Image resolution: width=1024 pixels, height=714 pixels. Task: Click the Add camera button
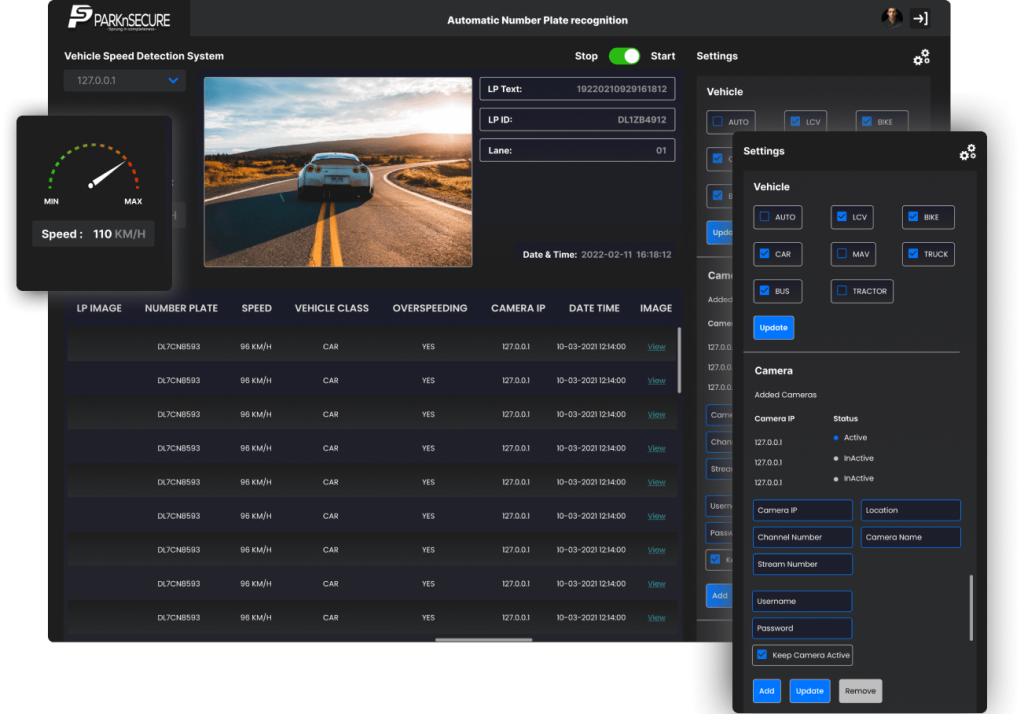click(766, 691)
